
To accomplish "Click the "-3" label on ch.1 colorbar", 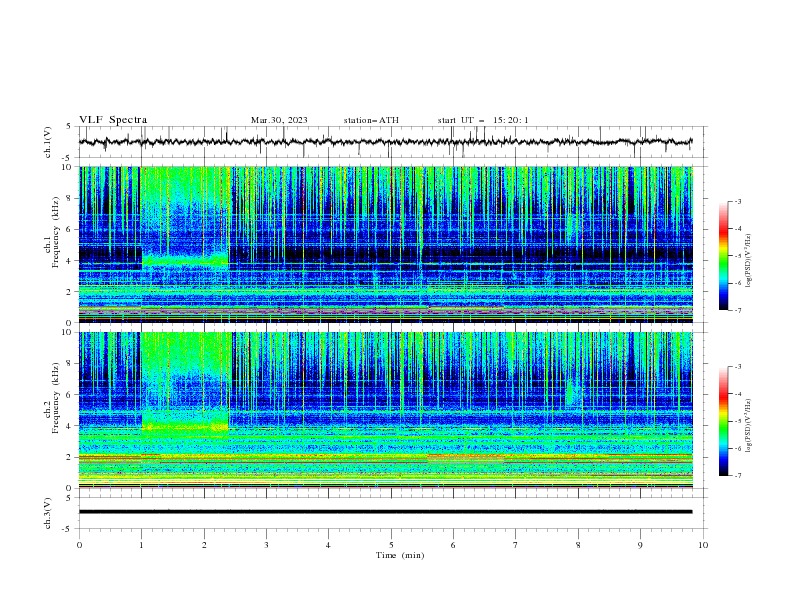I will click(737, 201).
